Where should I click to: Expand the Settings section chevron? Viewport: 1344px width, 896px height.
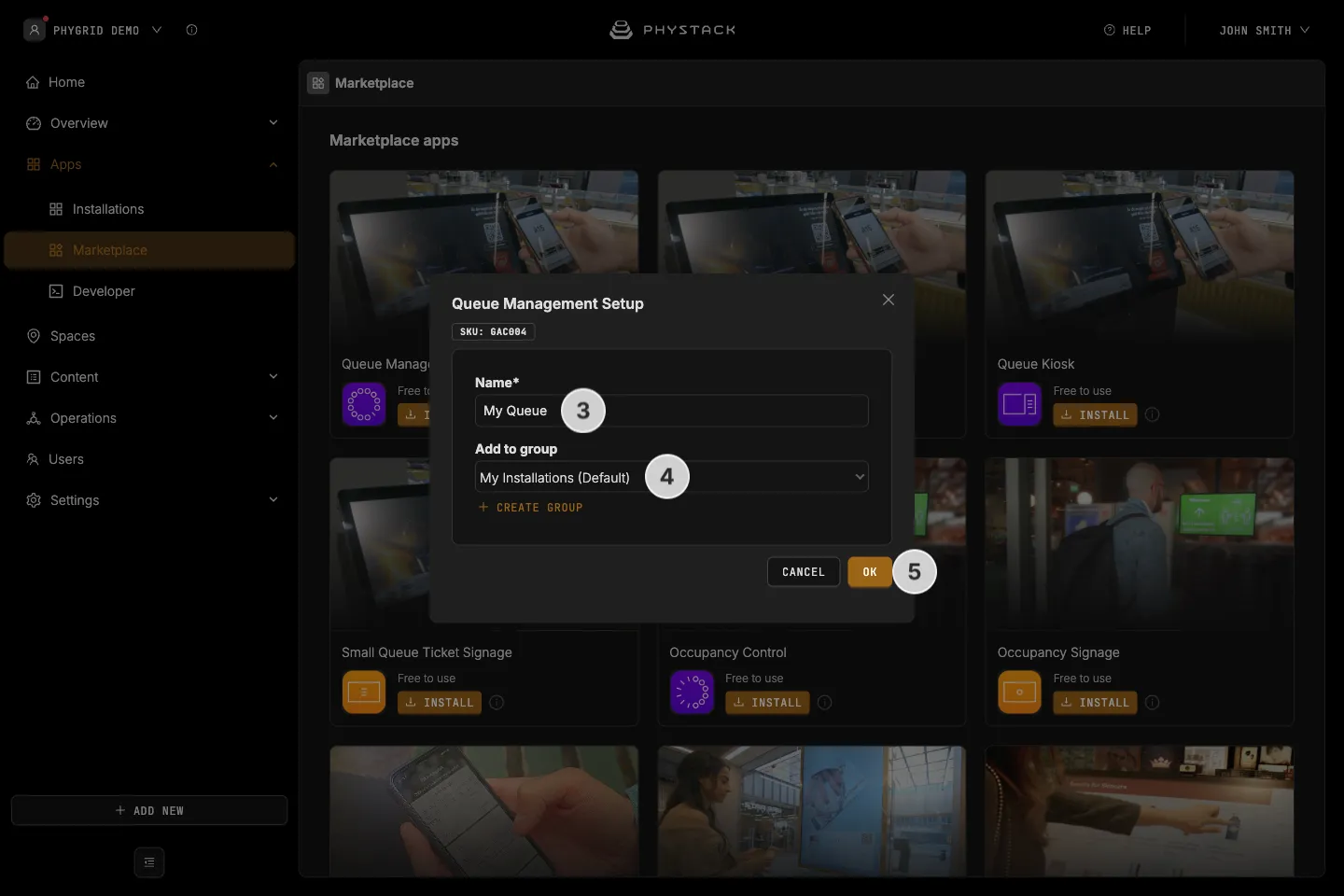click(x=273, y=500)
